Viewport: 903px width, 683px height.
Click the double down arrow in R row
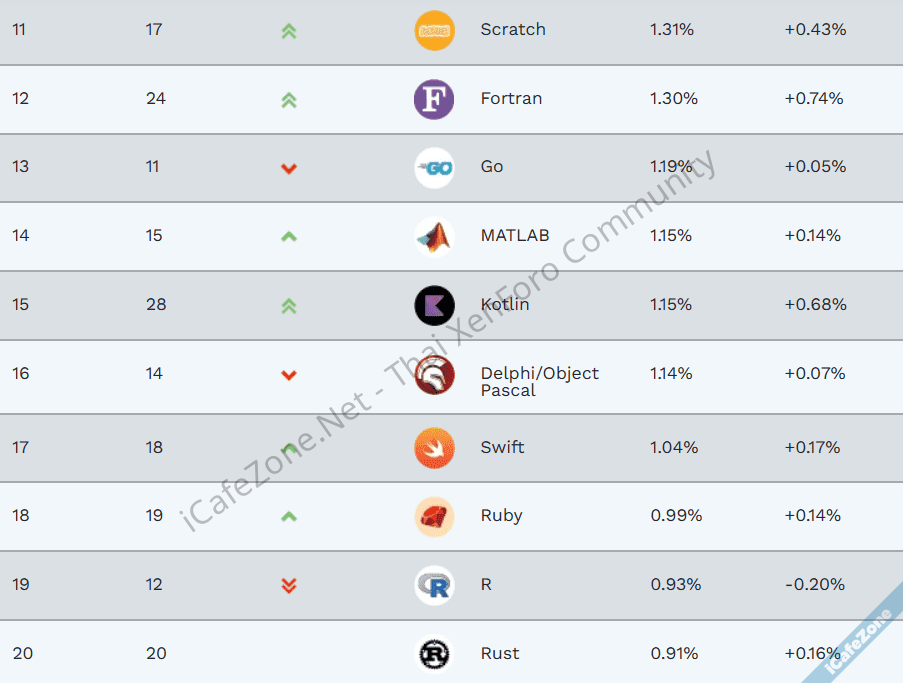pyautogui.click(x=289, y=585)
